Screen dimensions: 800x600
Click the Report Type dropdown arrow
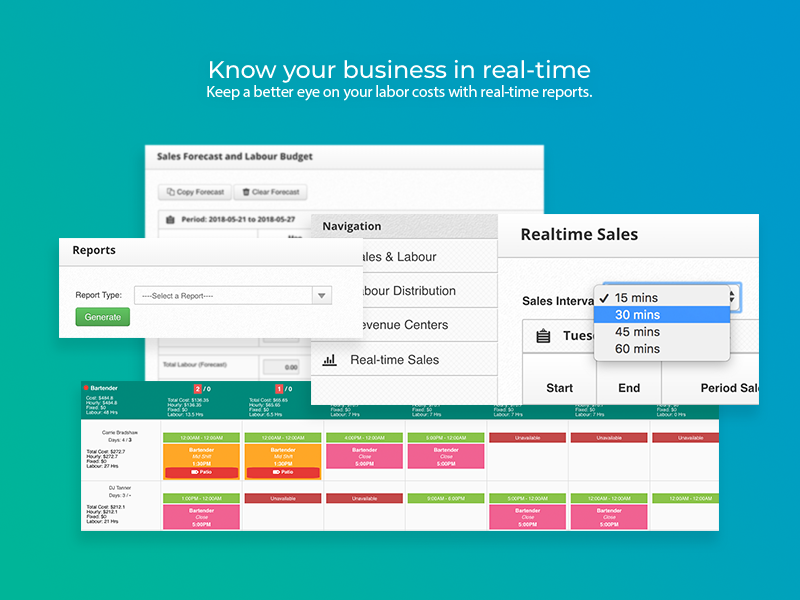pyautogui.click(x=321, y=295)
